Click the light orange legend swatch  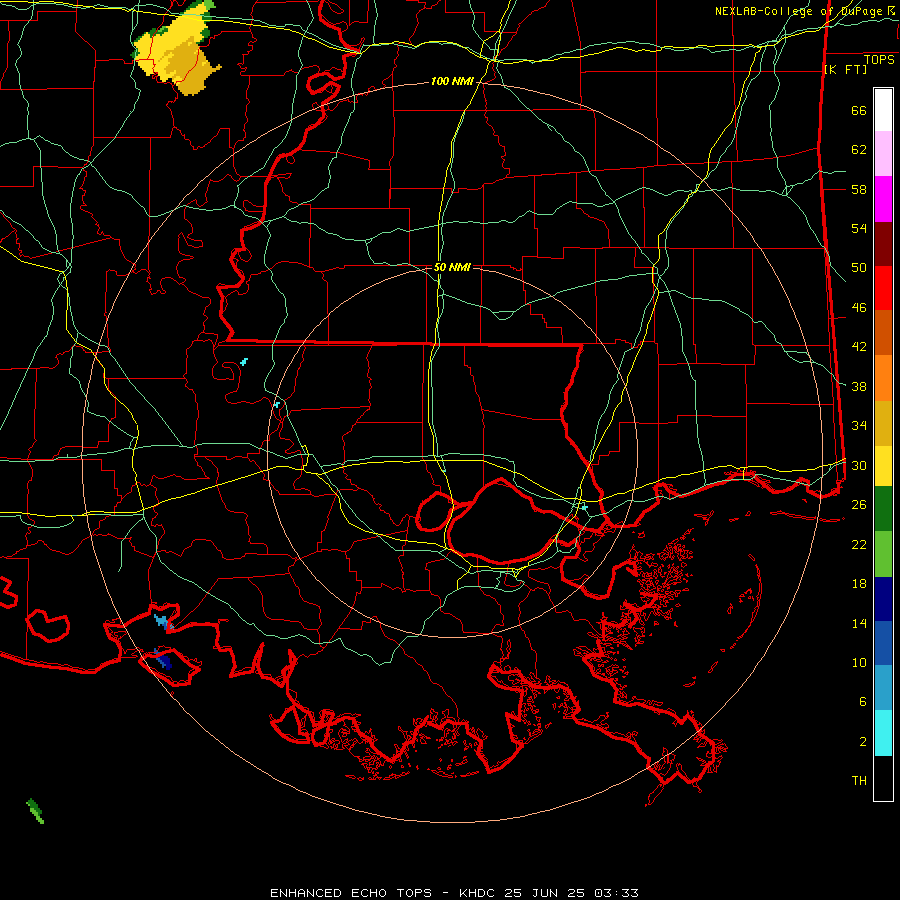[883, 378]
